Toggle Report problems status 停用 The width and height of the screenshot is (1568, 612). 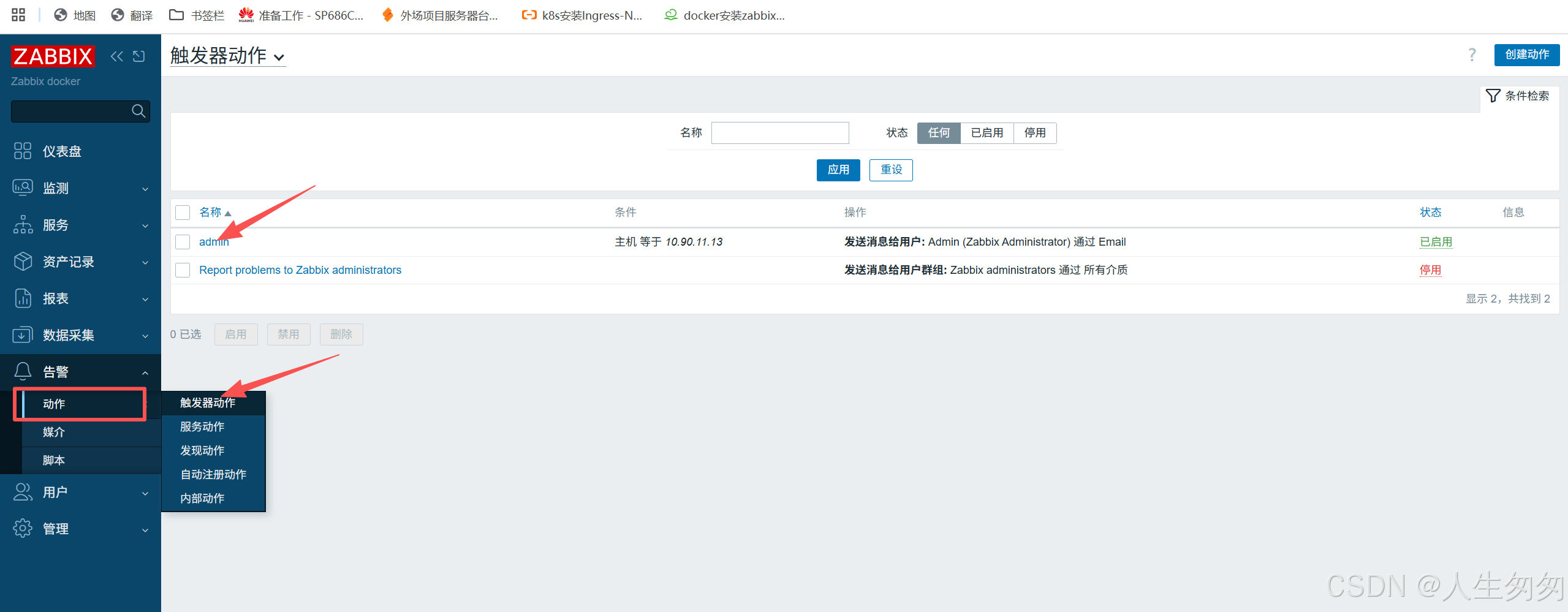click(1430, 270)
